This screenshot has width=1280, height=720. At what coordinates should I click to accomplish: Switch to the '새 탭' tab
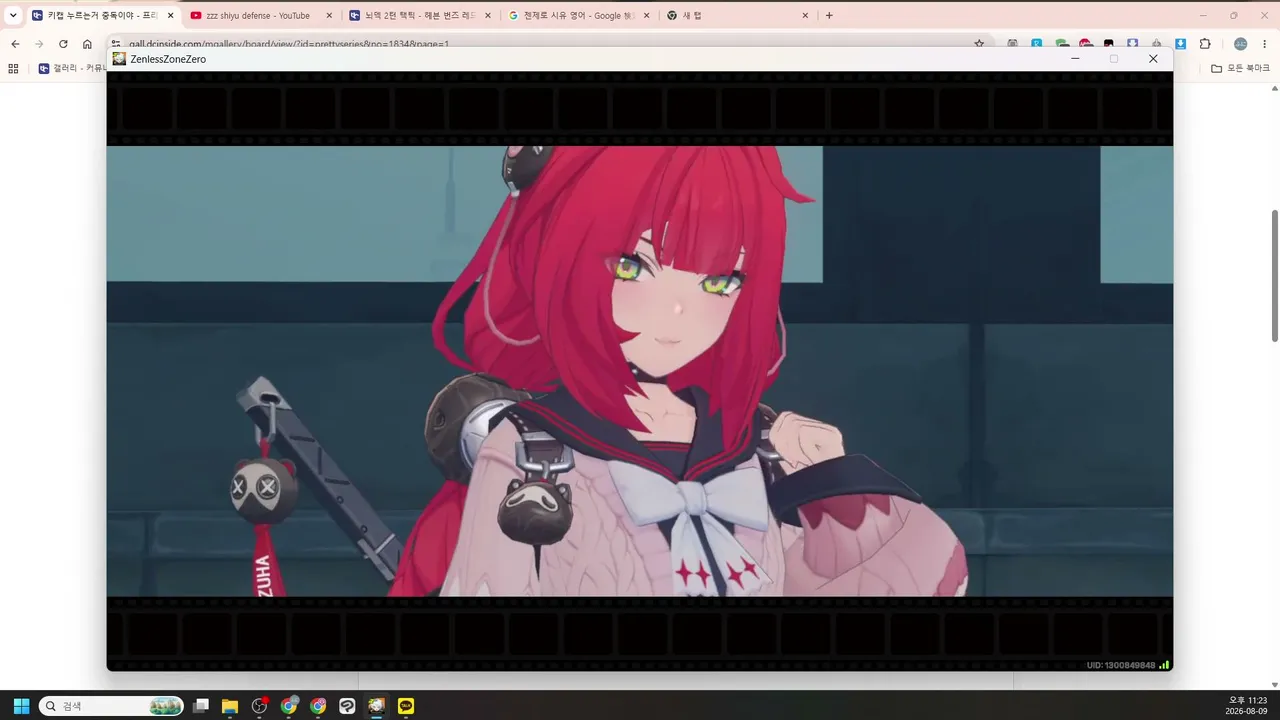[738, 15]
